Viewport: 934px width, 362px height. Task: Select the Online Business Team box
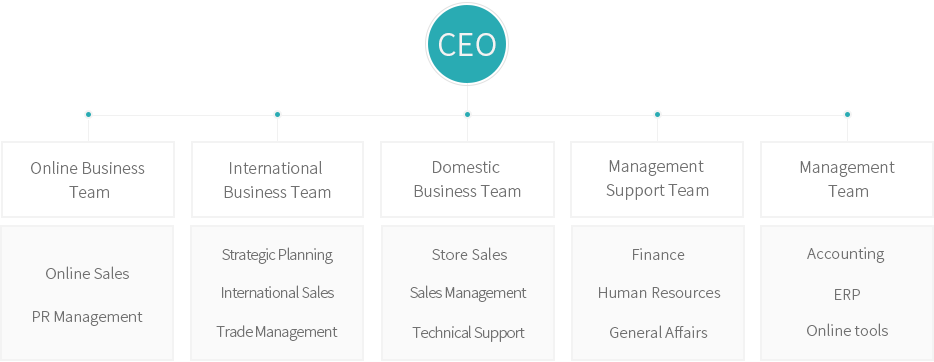tap(88, 179)
